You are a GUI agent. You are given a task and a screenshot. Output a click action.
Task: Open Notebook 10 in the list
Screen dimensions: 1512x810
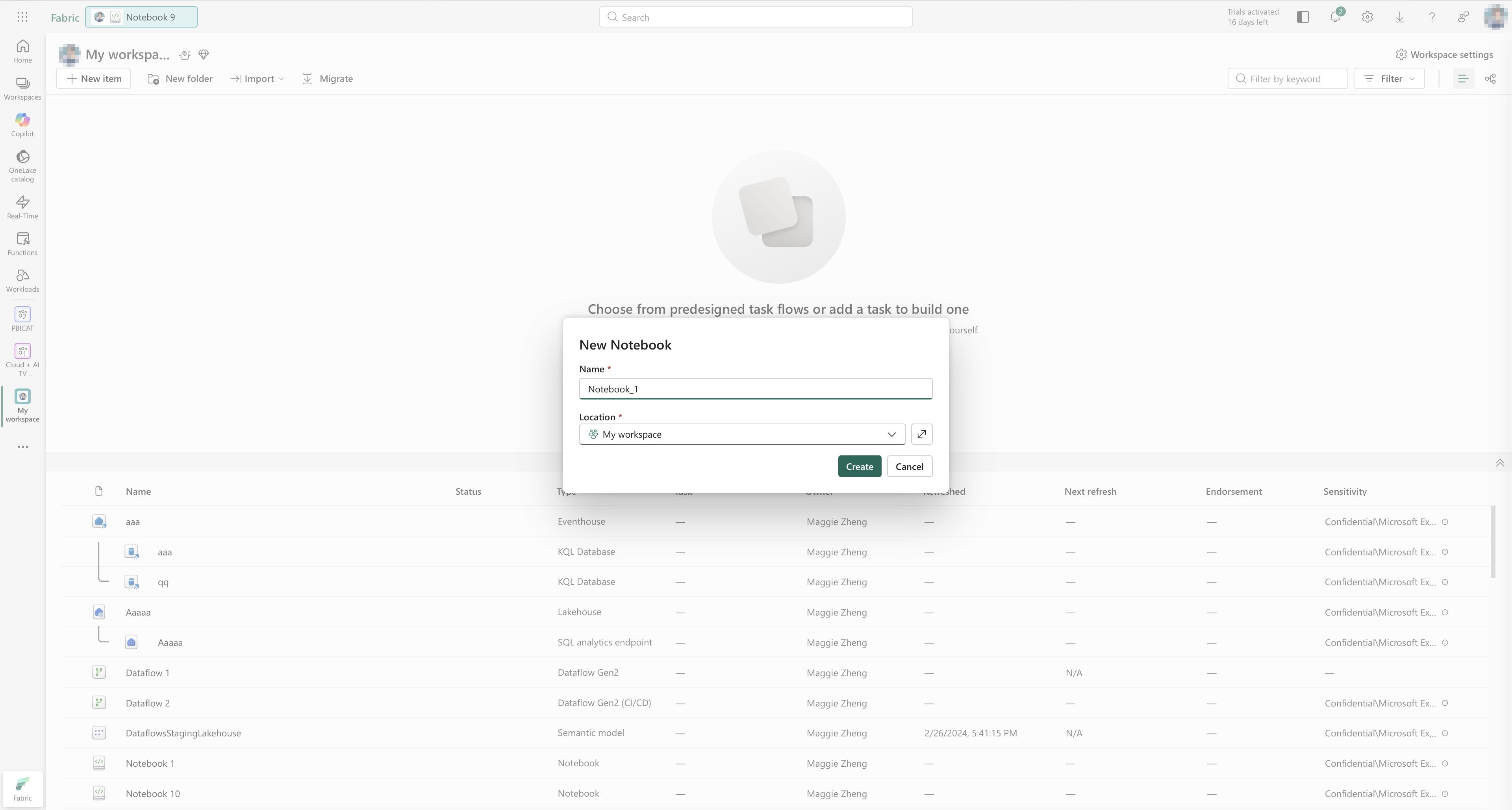(x=153, y=793)
